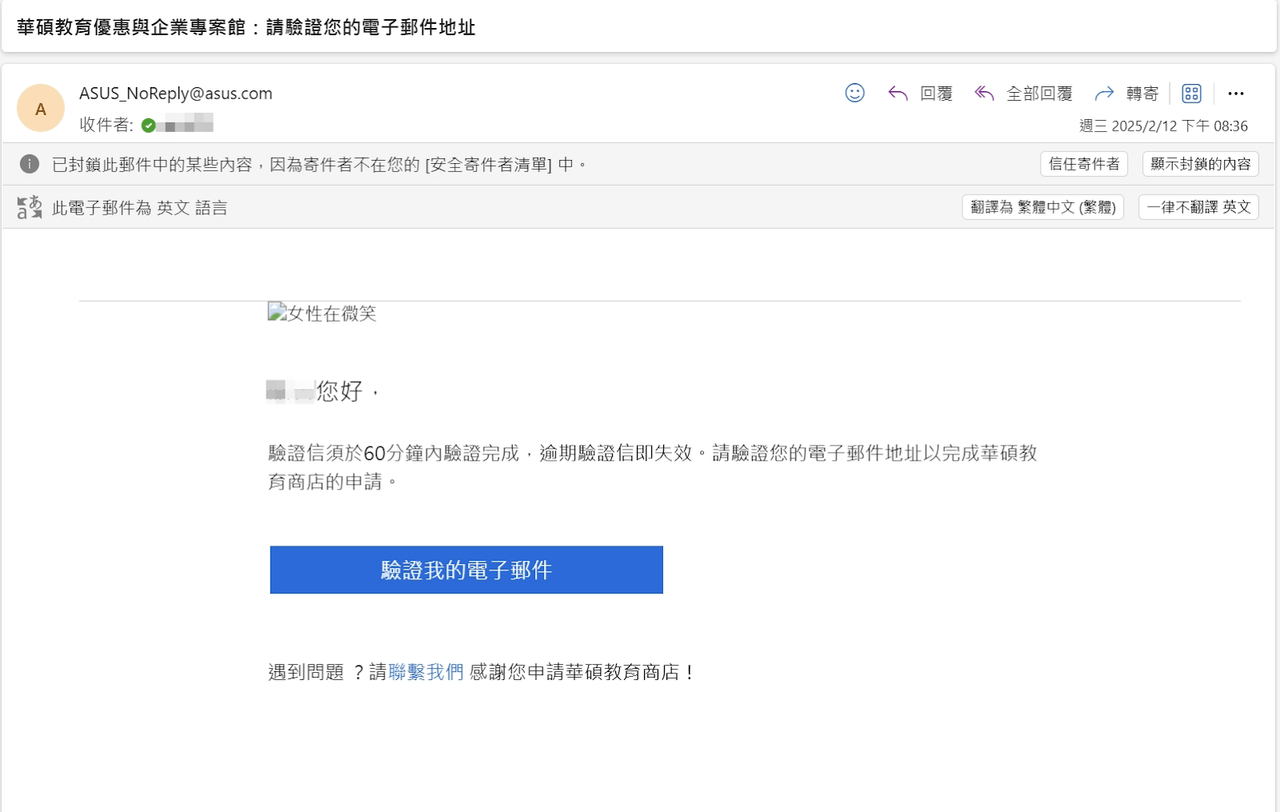The width and height of the screenshot is (1280, 812).
Task: Click the blocked content info icon
Action: (29, 164)
